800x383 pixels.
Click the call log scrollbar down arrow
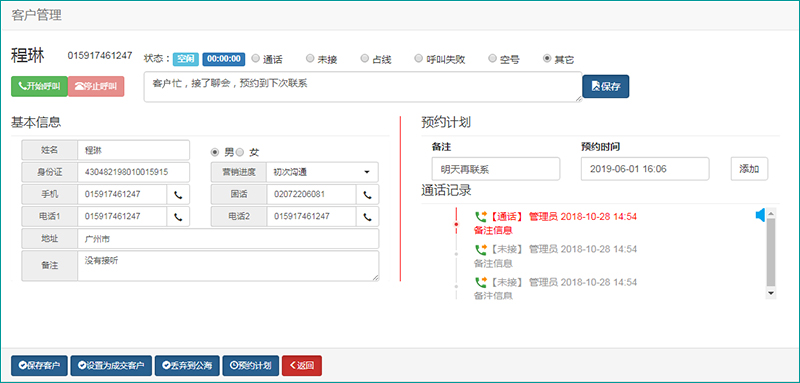pyautogui.click(x=771, y=293)
